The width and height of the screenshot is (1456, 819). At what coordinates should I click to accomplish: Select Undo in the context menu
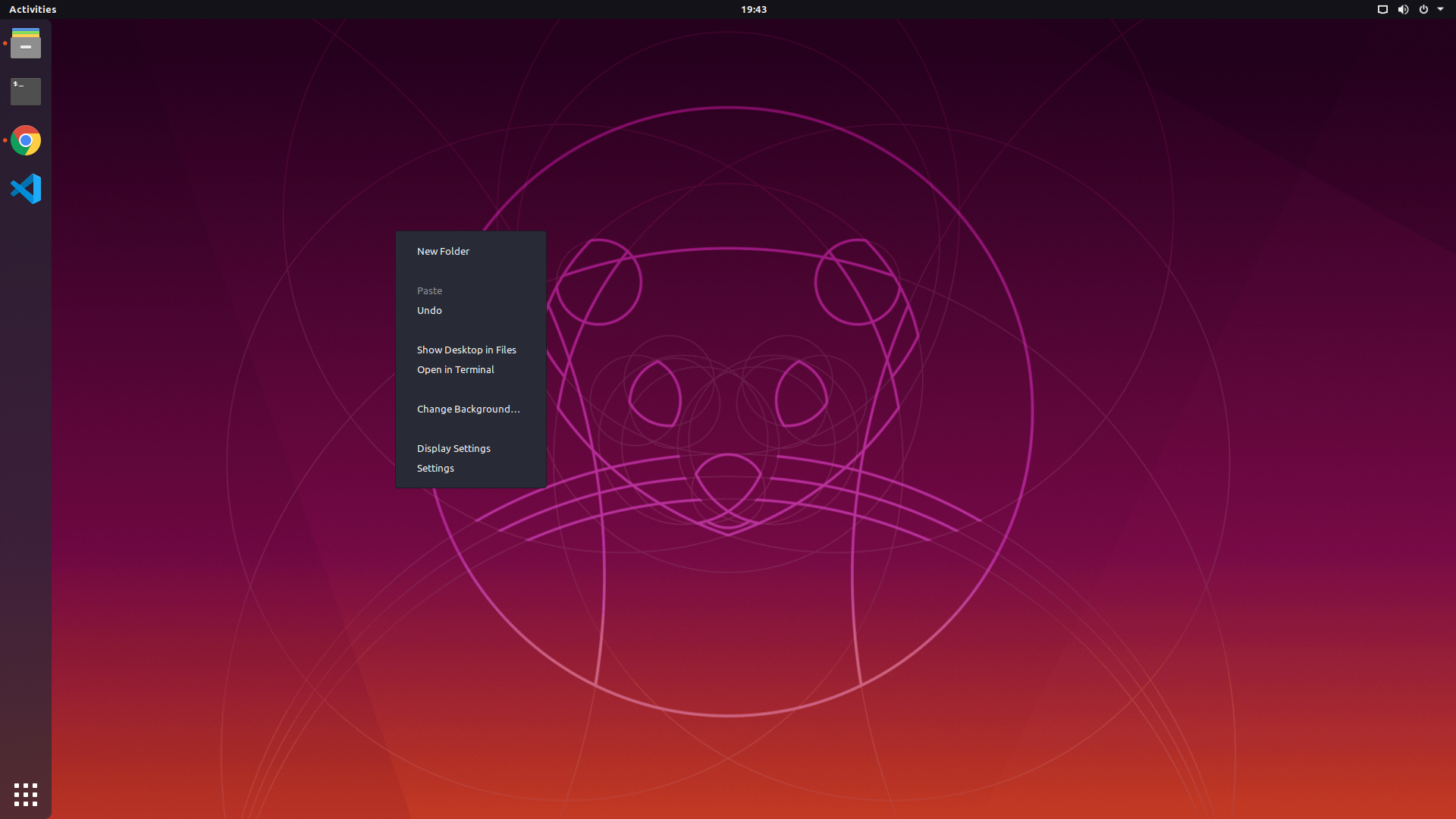470,310
